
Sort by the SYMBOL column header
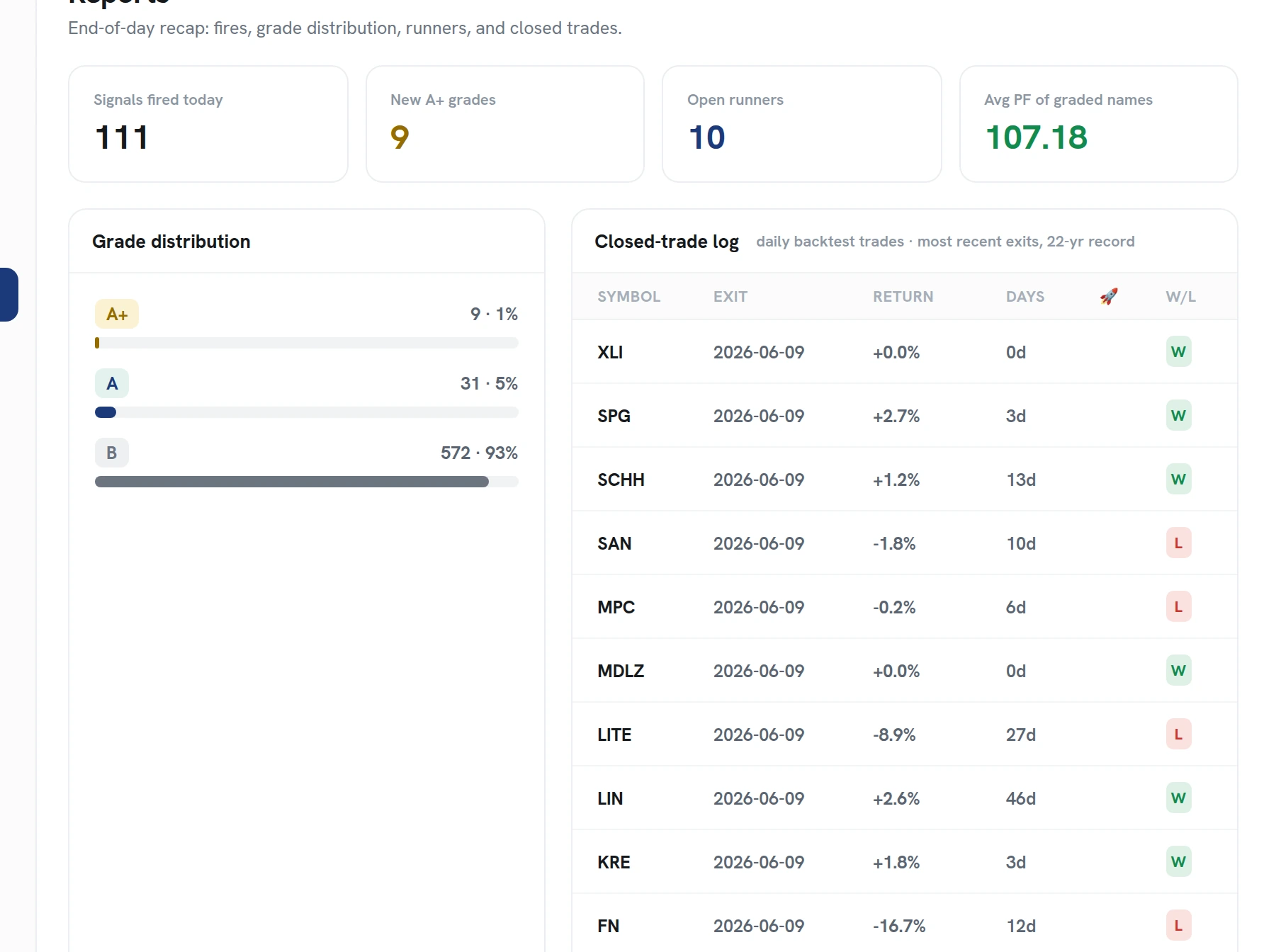(628, 297)
